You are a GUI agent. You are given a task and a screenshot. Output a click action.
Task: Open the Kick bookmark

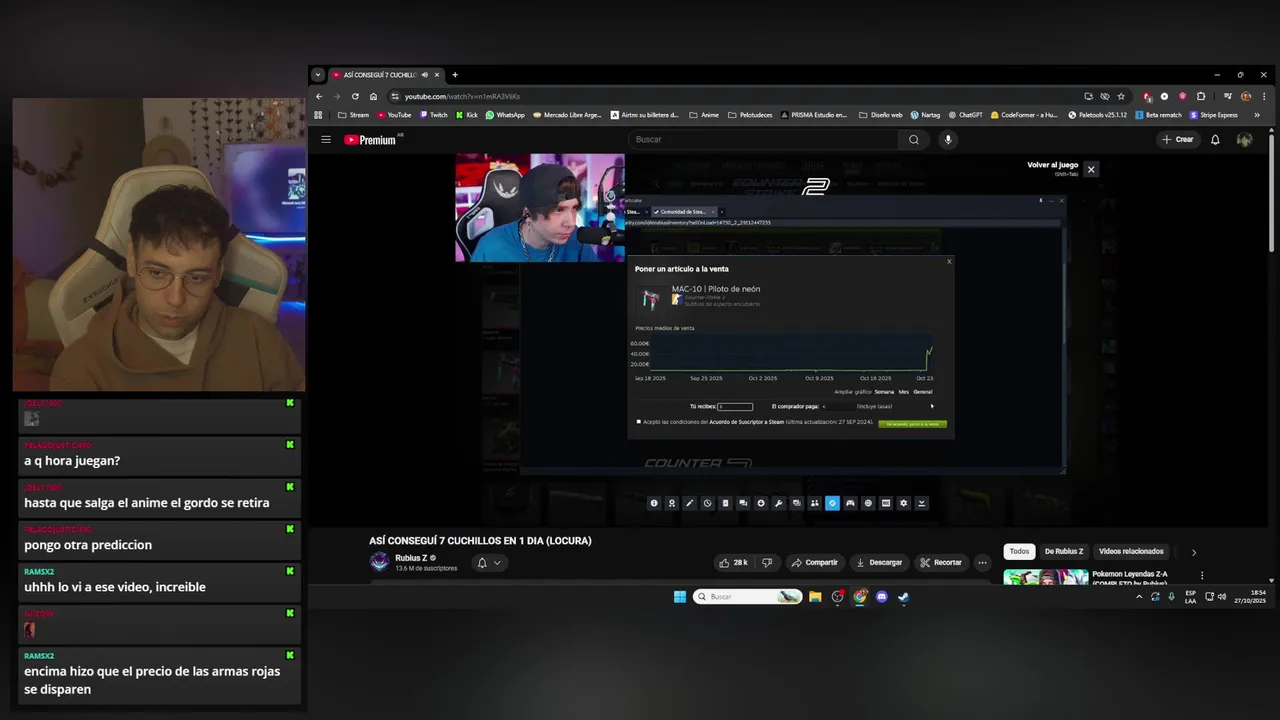point(467,115)
